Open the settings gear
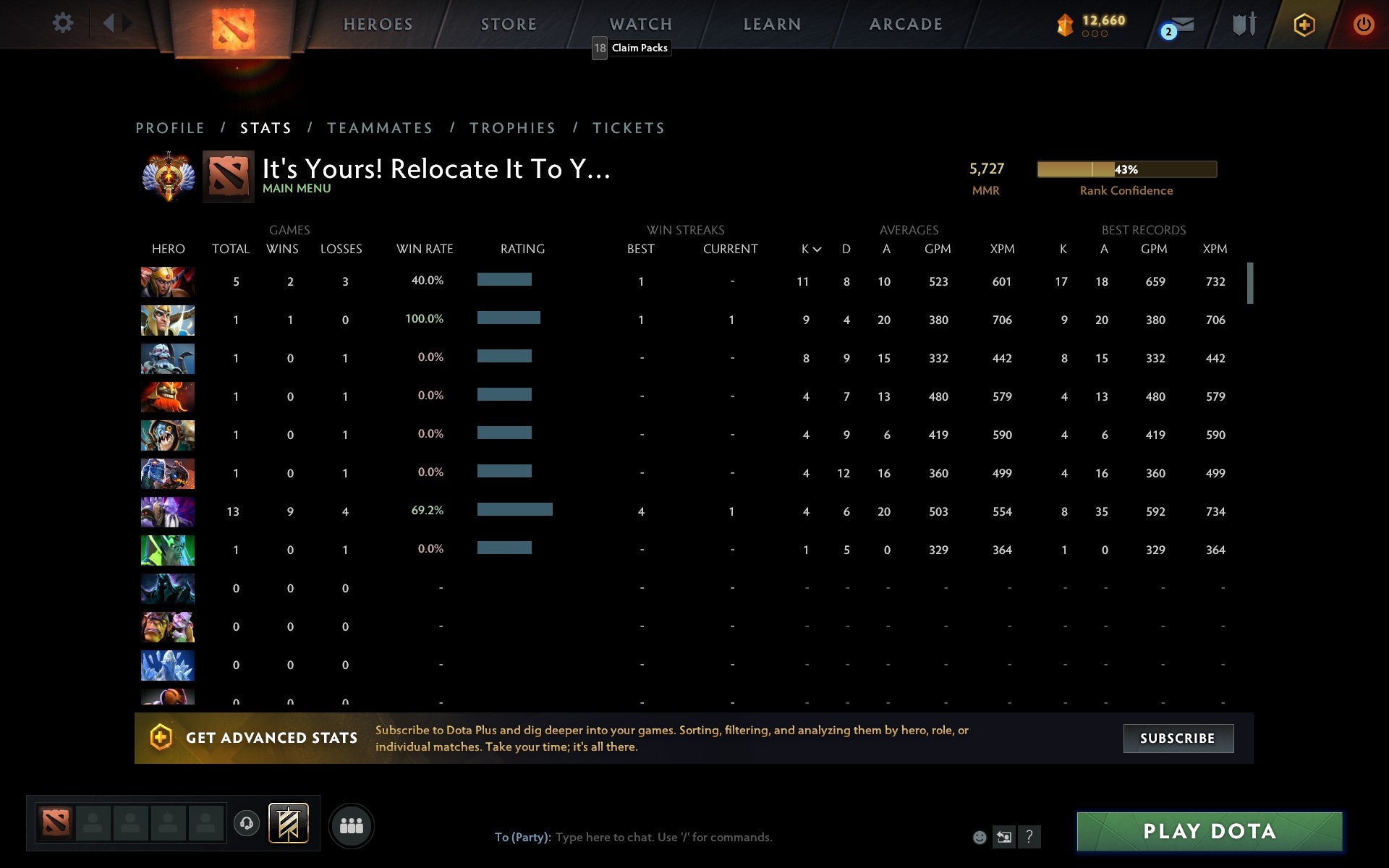The width and height of the screenshot is (1389, 868). (64, 23)
